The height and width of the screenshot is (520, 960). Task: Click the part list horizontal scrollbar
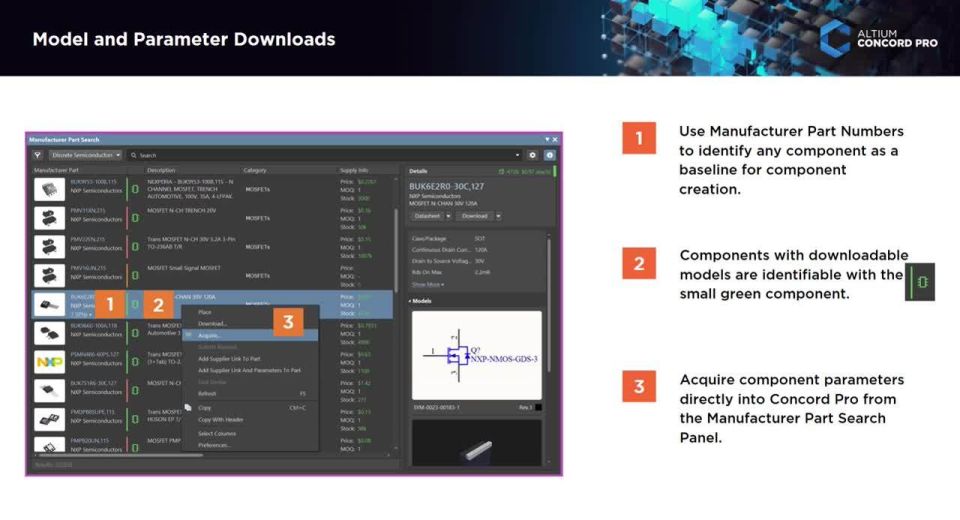click(119, 455)
